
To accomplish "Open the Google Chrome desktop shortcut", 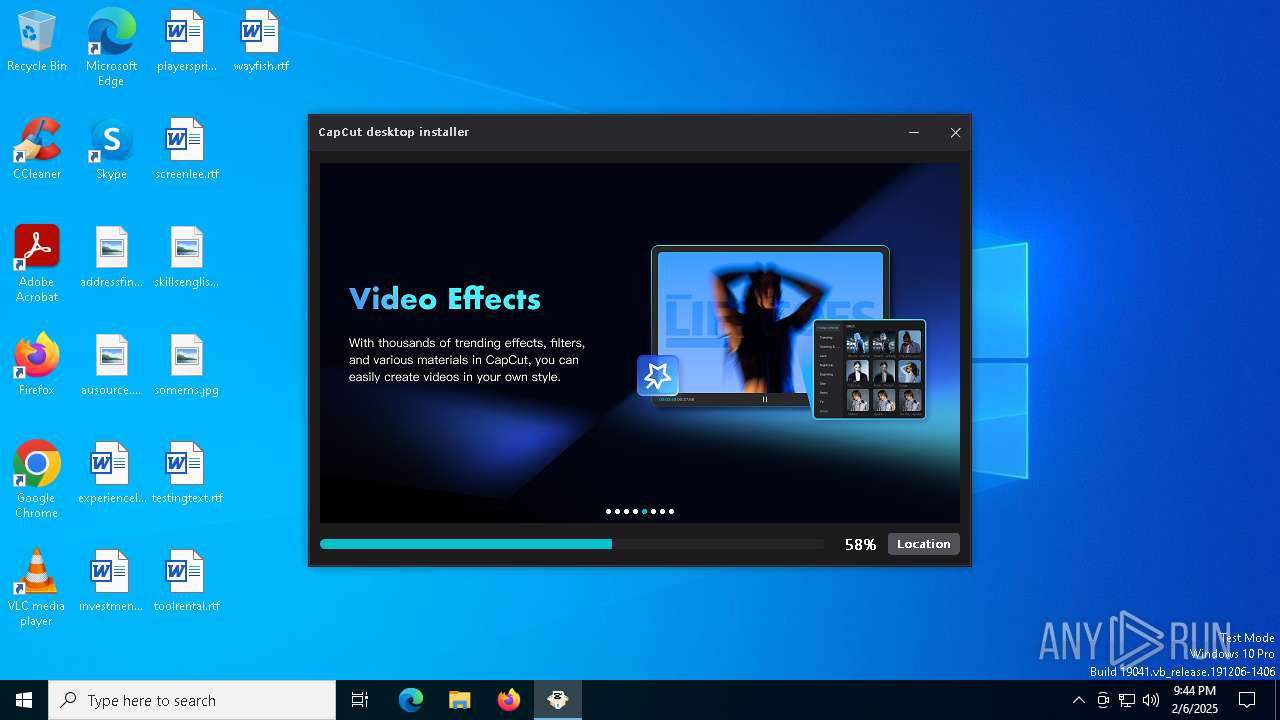I will pos(37,479).
